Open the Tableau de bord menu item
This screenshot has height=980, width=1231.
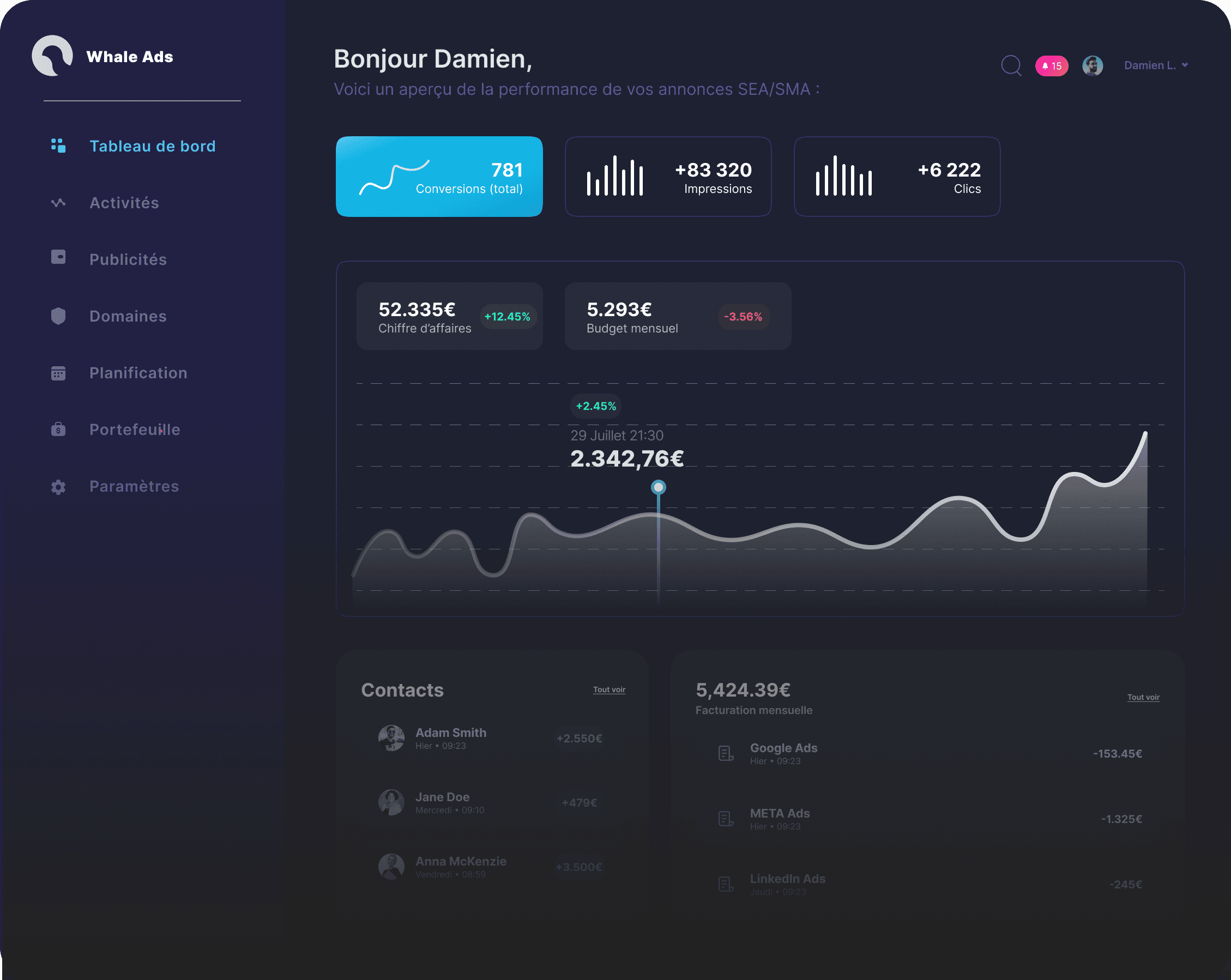pyautogui.click(x=153, y=146)
